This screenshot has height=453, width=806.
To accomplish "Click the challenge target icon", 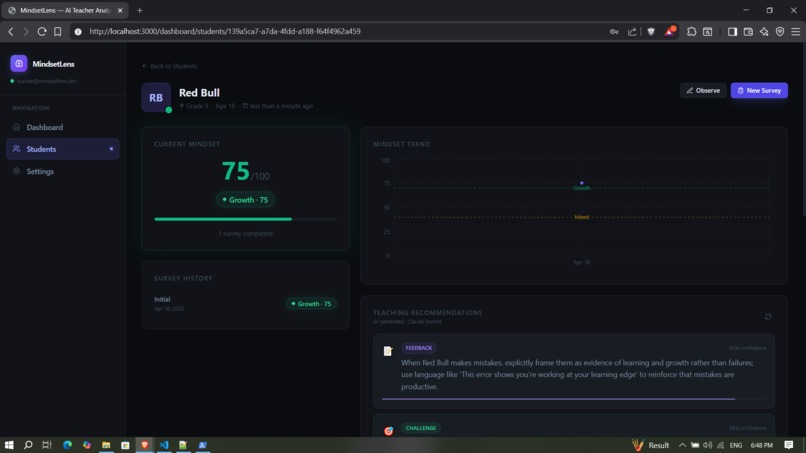I will 388,431.
